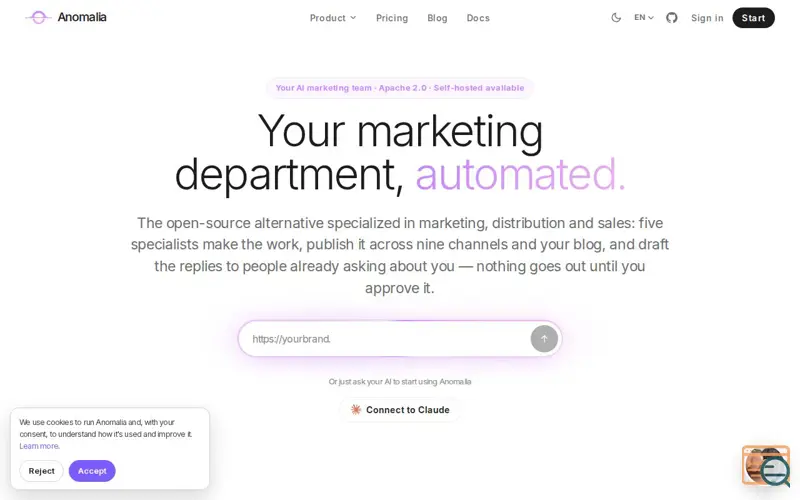Reject cookies in the consent banner
800x500 pixels.
point(41,471)
